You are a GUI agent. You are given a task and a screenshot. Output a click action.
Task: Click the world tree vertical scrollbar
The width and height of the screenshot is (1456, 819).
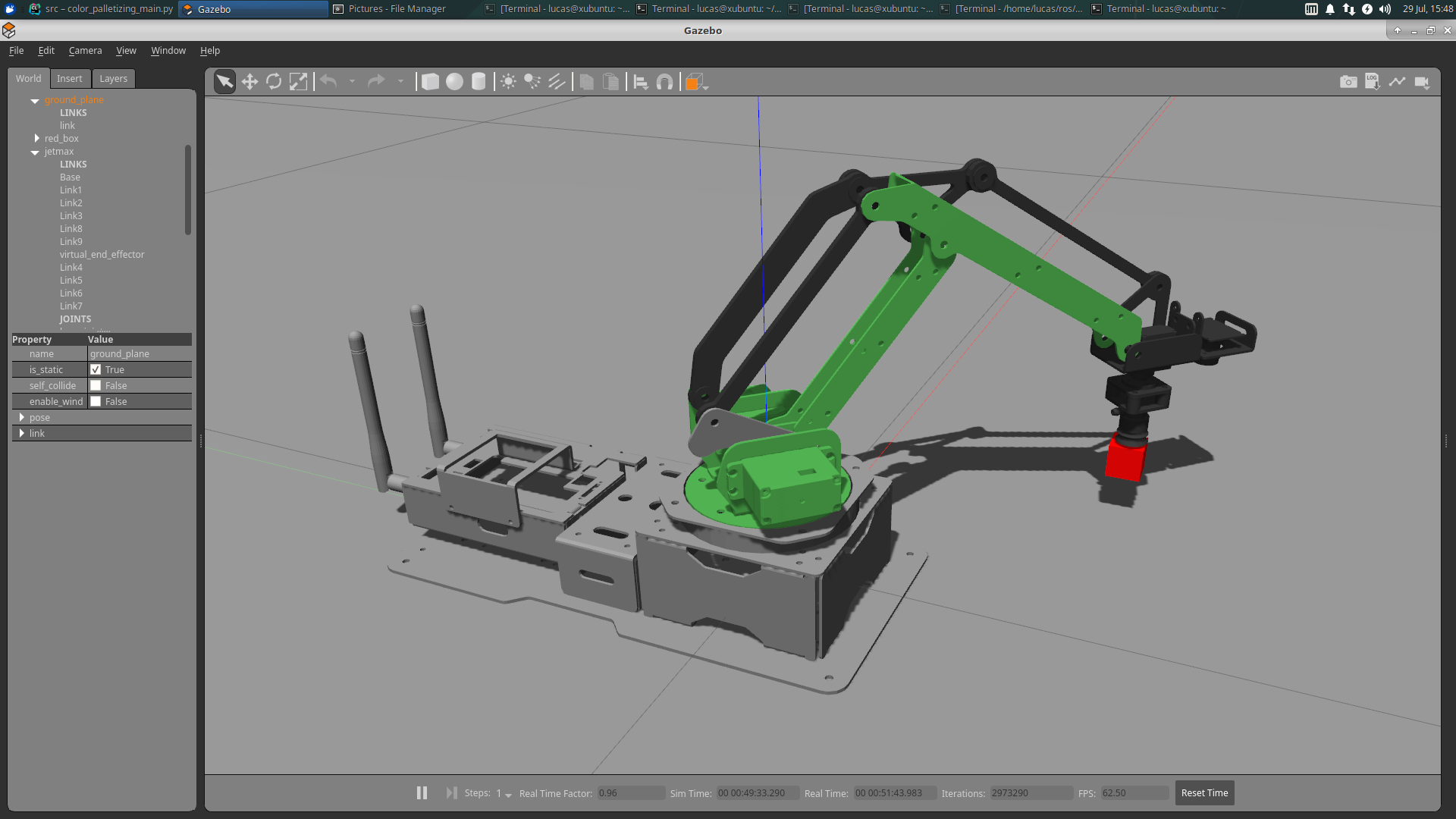[x=187, y=190]
